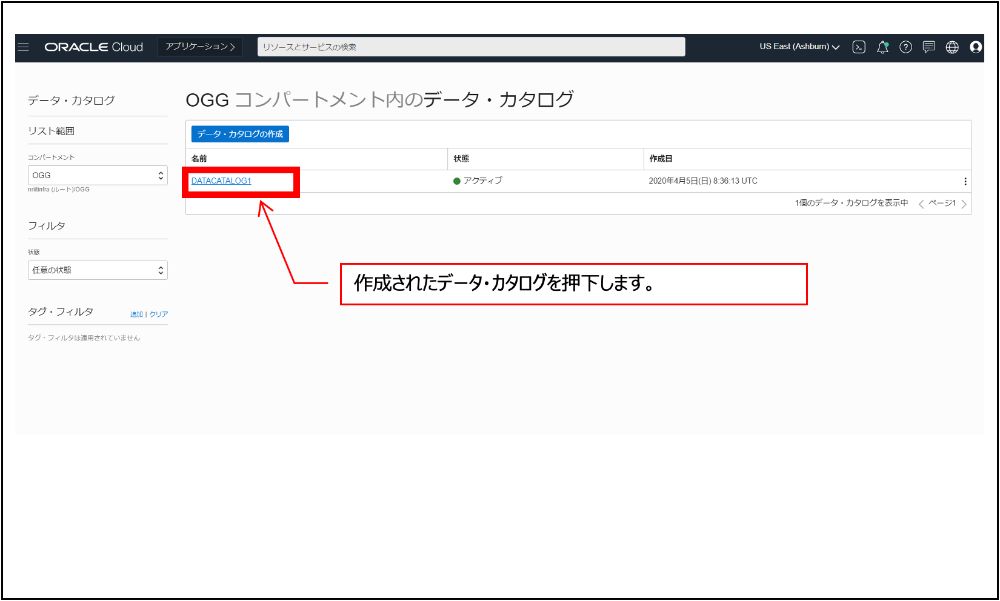Go to the previous page arrow
Screen dimensions: 1000x601
point(921,204)
